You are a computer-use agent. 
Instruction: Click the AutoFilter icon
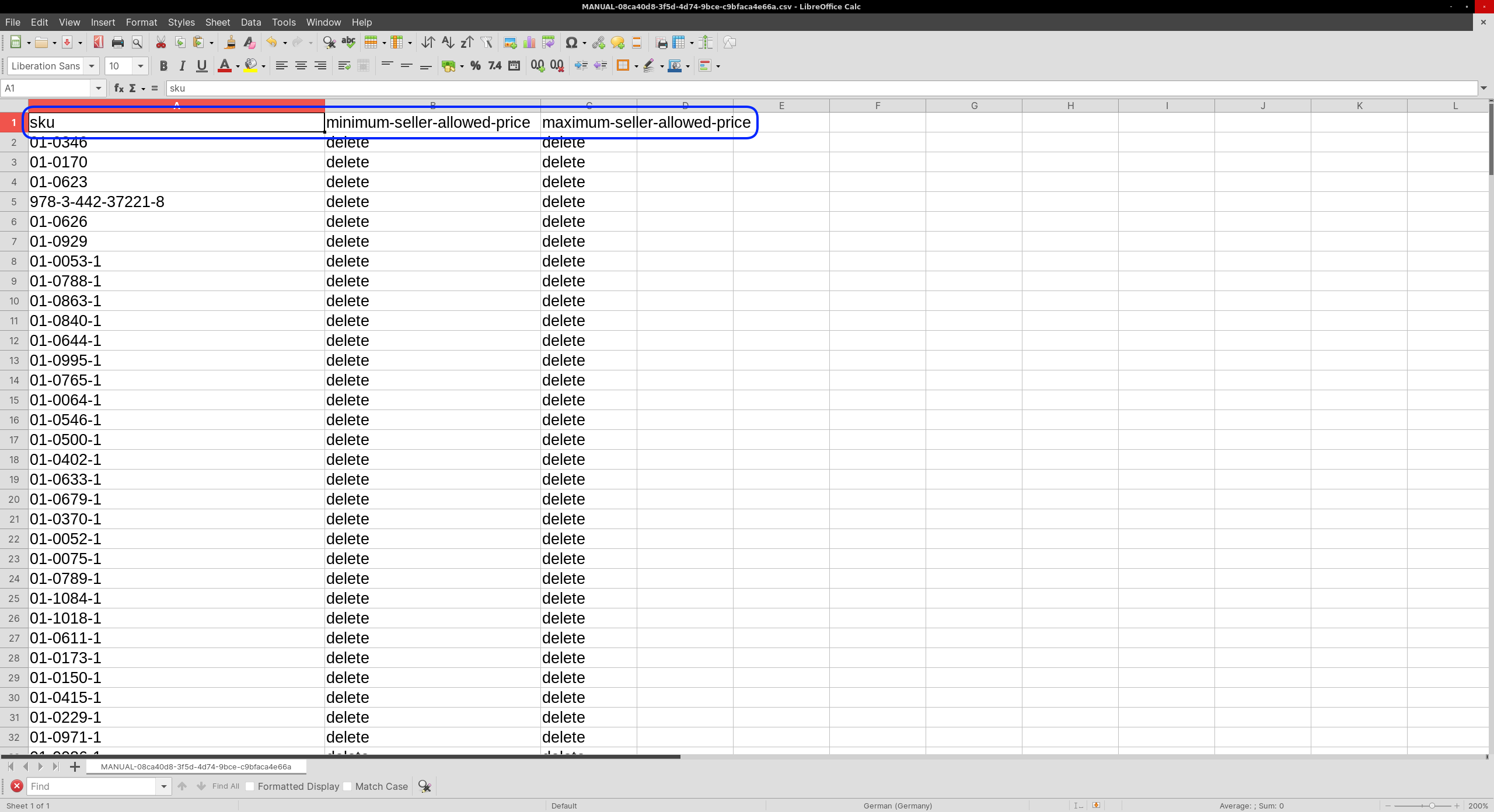pos(486,43)
